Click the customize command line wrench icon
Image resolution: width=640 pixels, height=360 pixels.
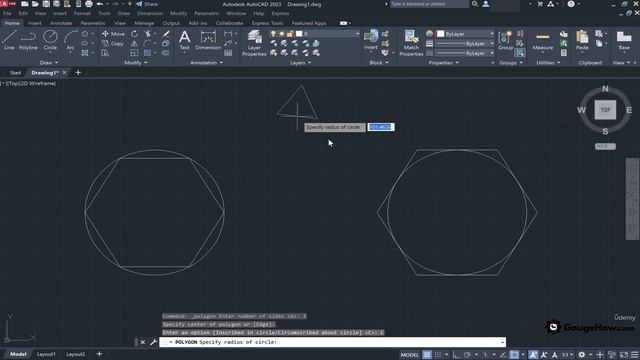(153, 342)
